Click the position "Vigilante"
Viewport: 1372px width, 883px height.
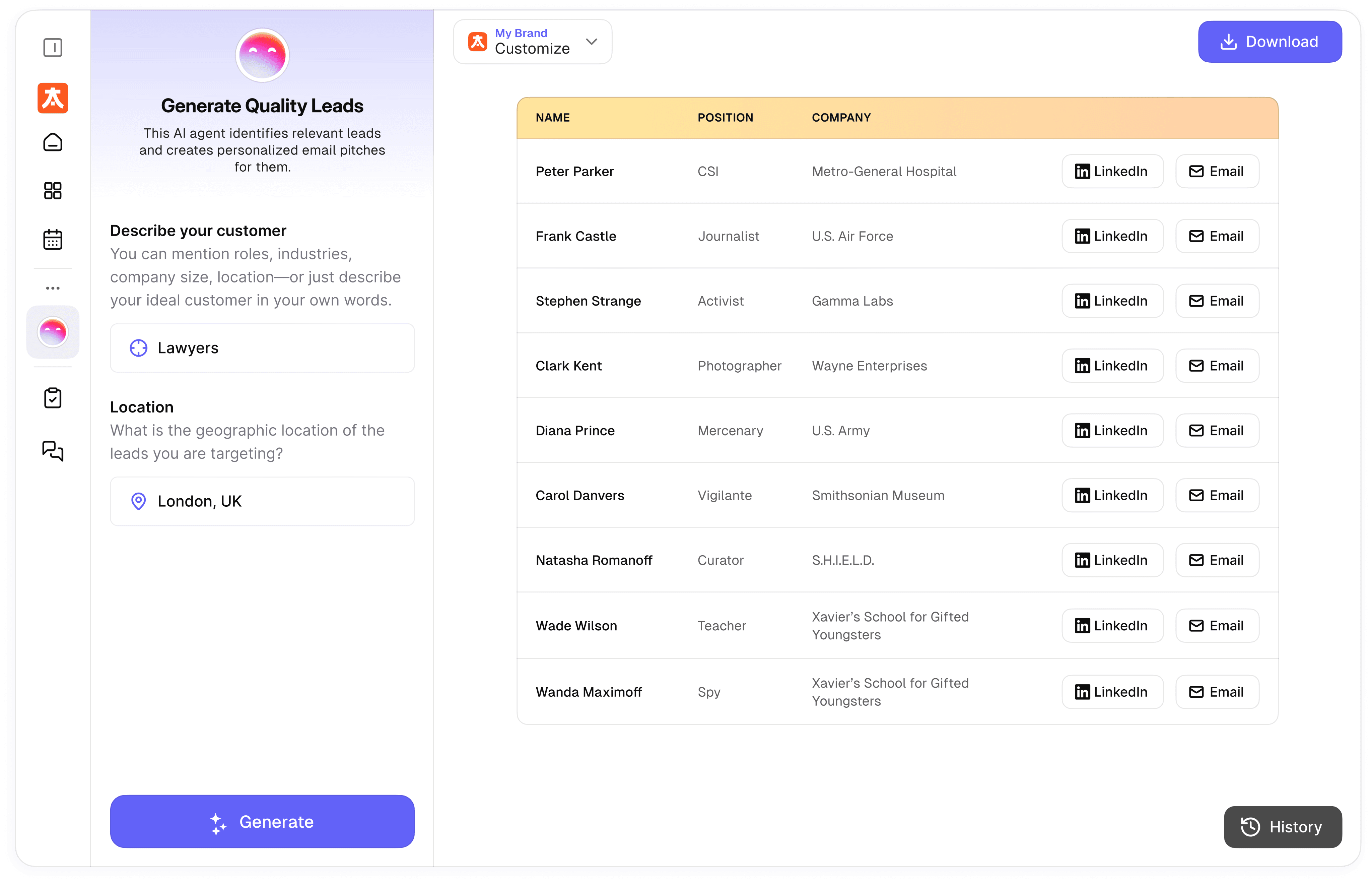[725, 495]
